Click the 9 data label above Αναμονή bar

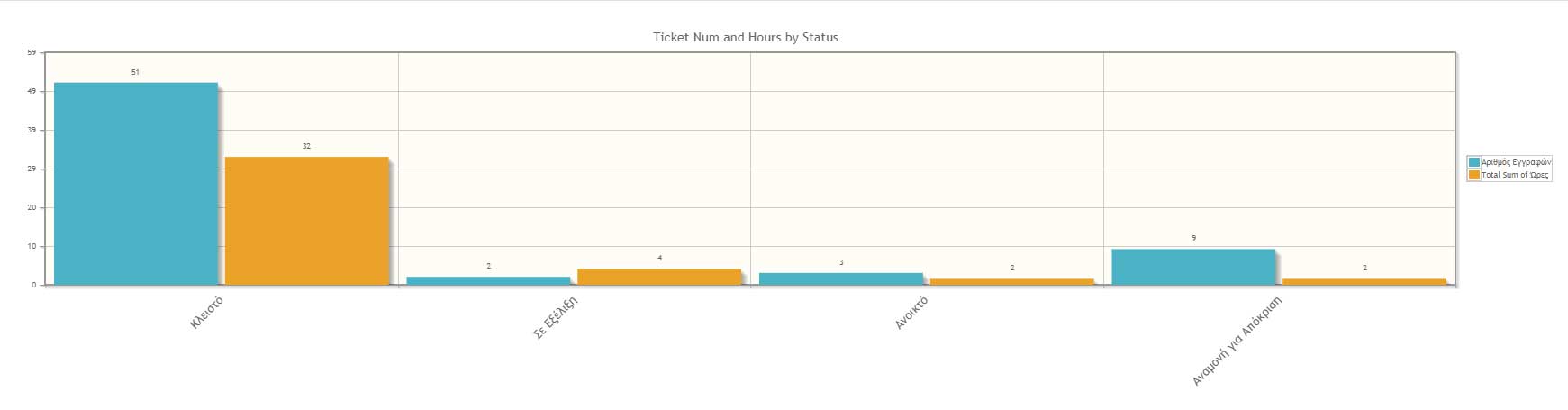pyautogui.click(x=1194, y=238)
